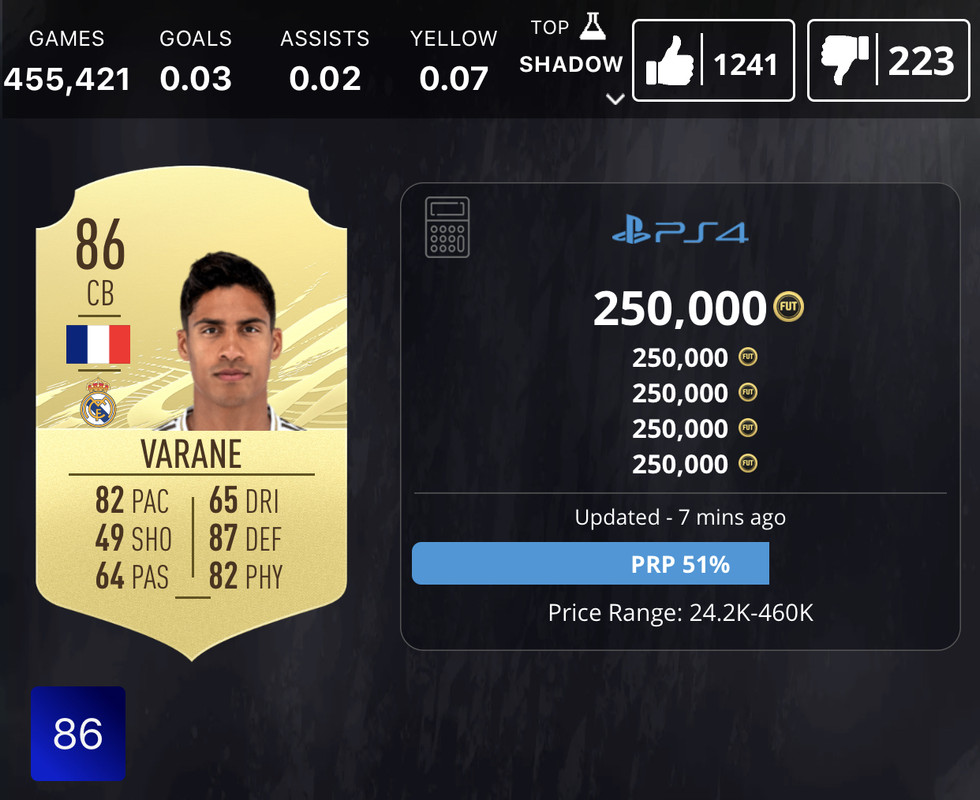Click the PRP 51% progress bar
980x800 pixels.
tap(591, 564)
